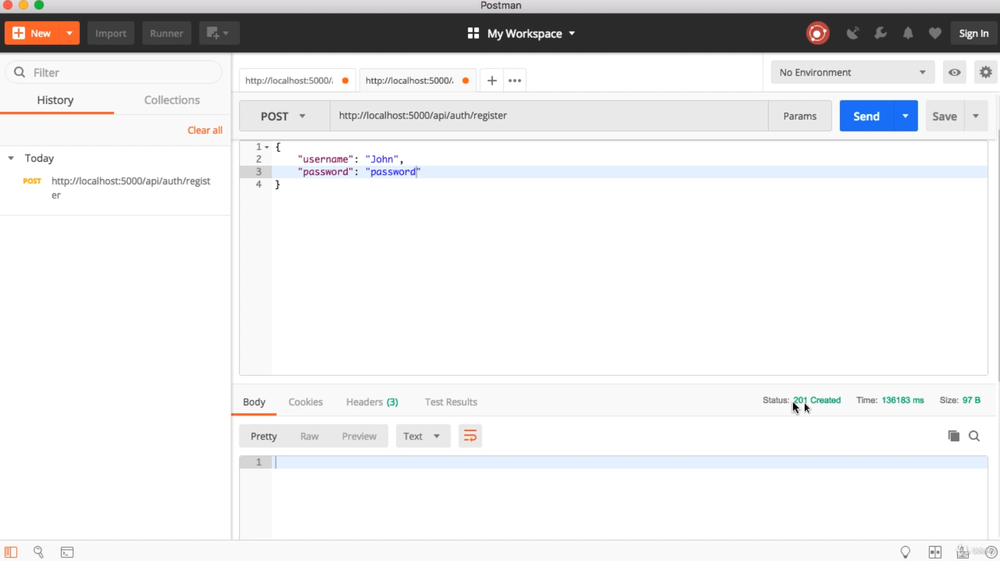1000x561 pixels.
Task: Click the 136183 ms time value
Action: click(902, 400)
